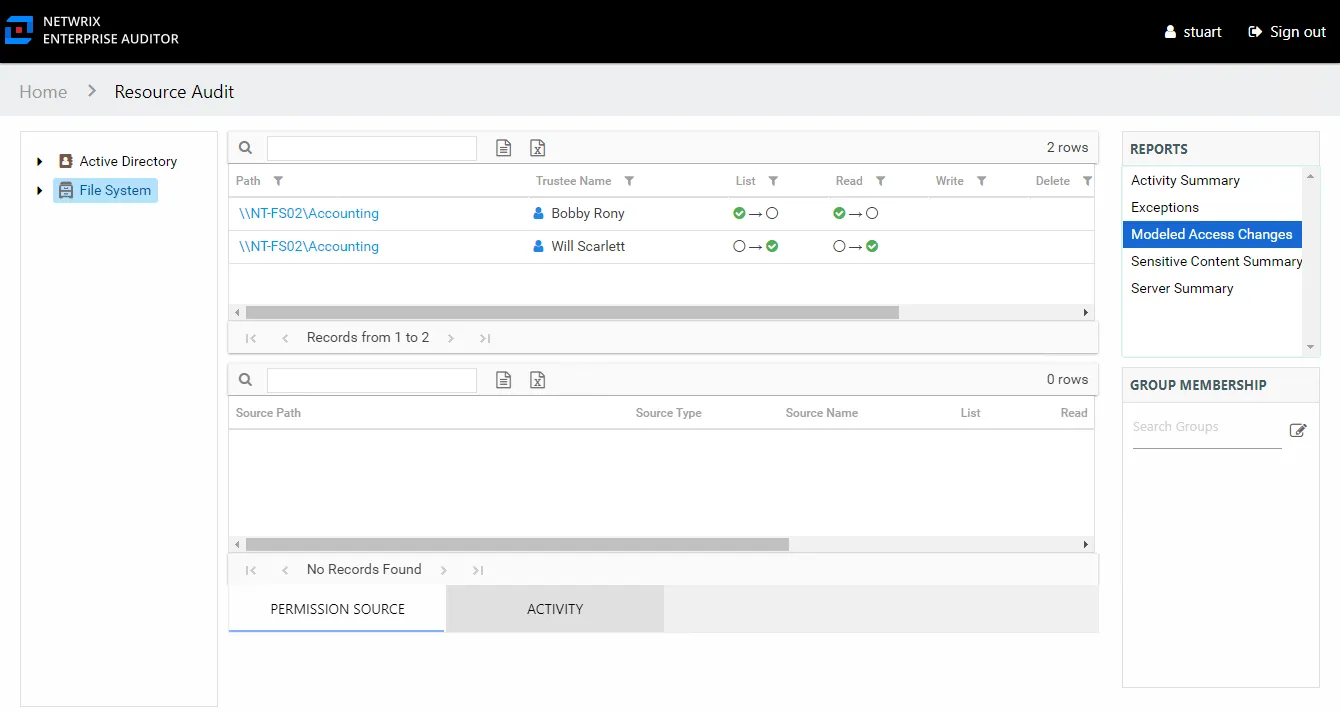The image size is (1340, 712).
Task: Go to first page in the upper table pager
Action: (251, 338)
